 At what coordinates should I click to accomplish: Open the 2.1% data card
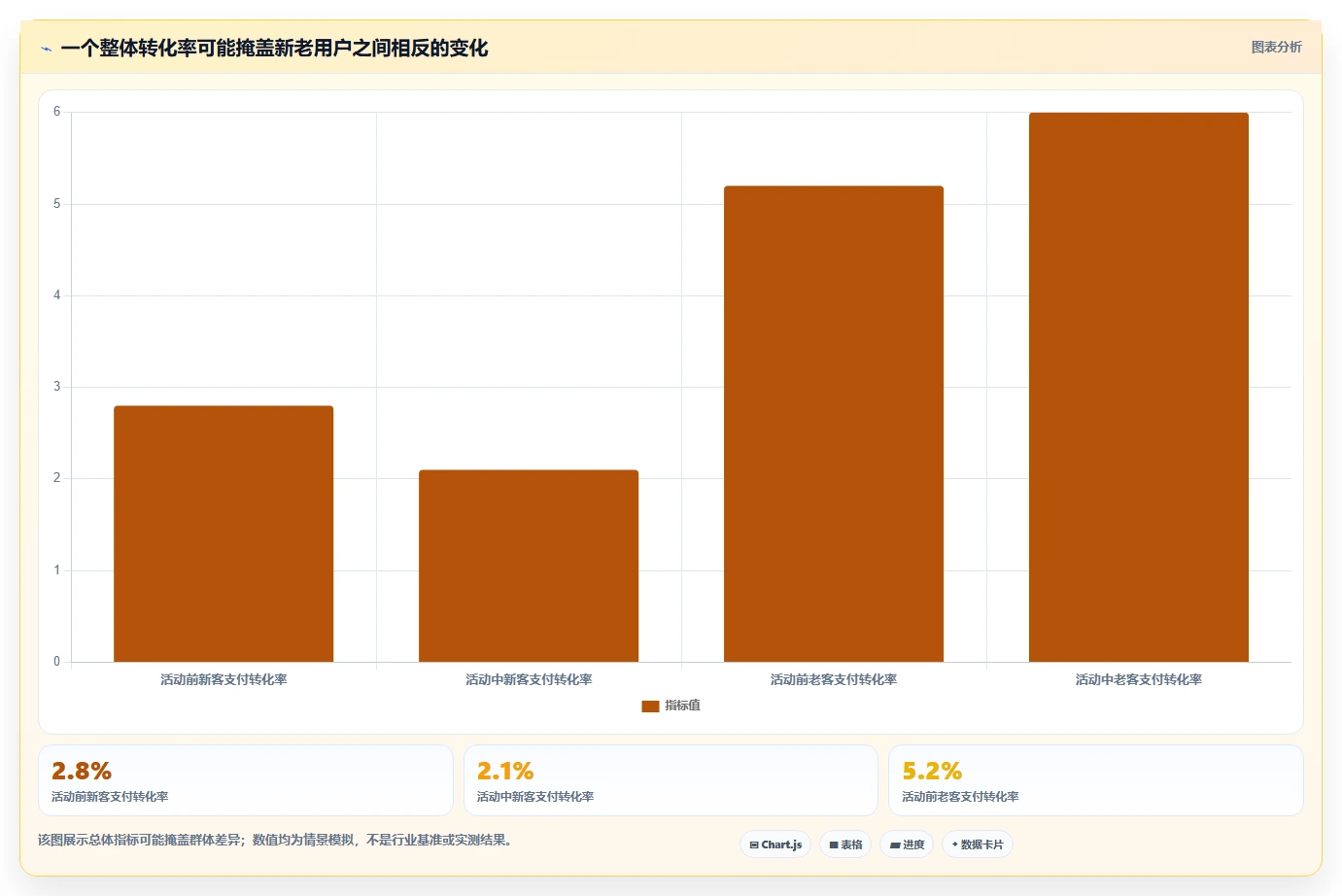coord(671,780)
